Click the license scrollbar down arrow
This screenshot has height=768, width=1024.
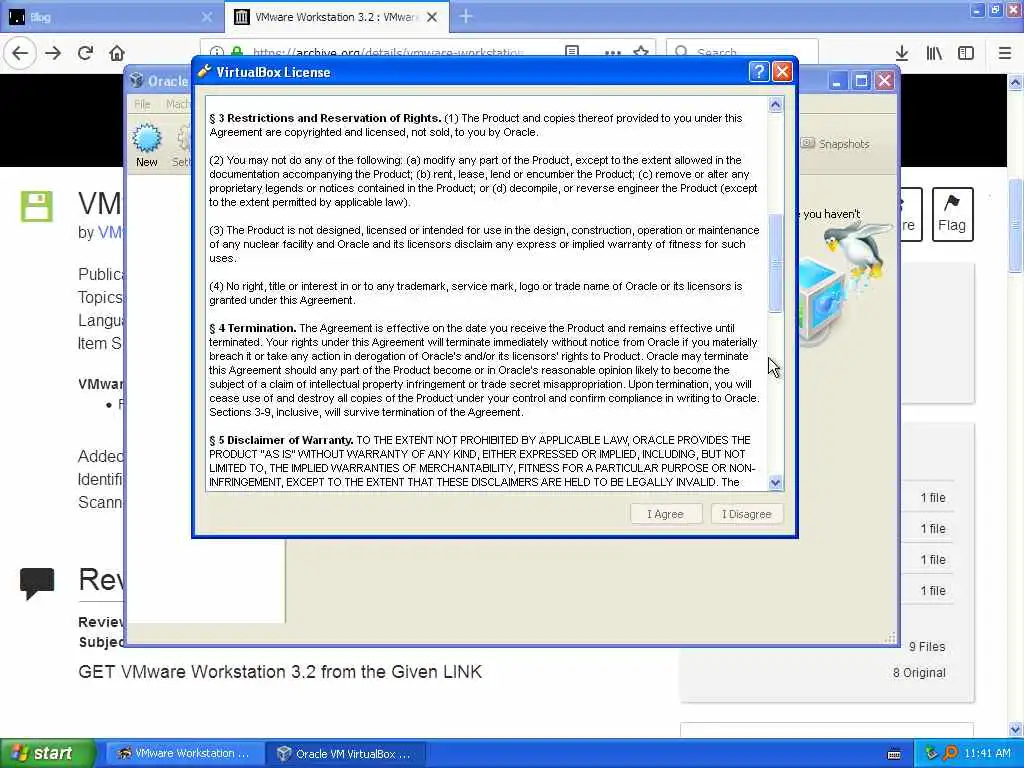pyautogui.click(x=775, y=483)
